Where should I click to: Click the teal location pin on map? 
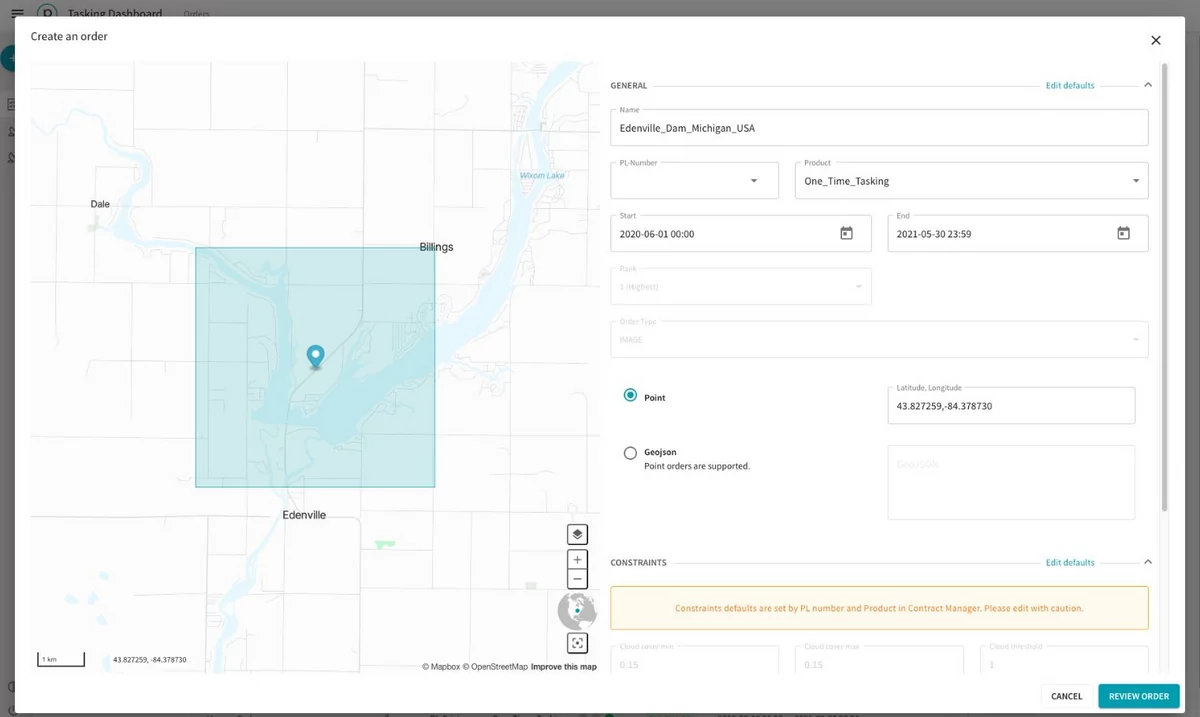click(315, 357)
